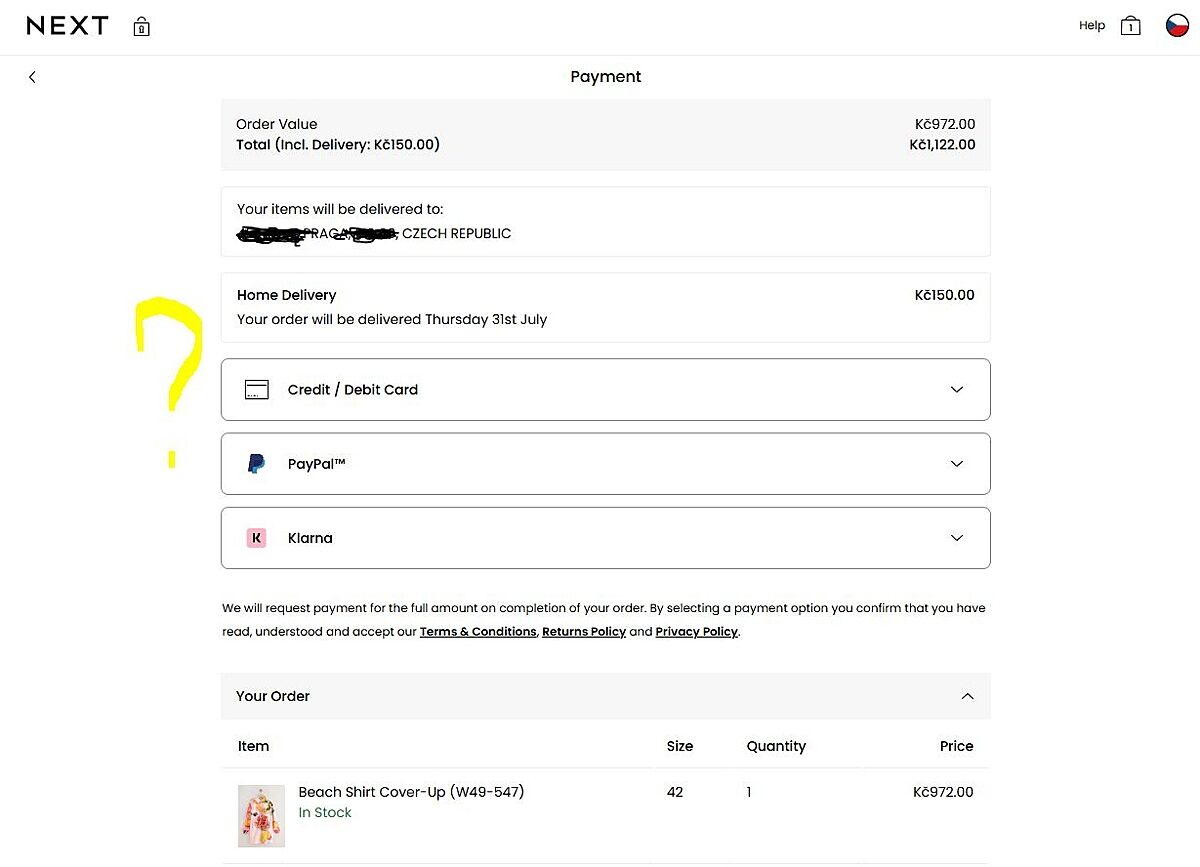Screen dimensions: 1200x867
Task: Click the PayPal logo icon
Action: pyautogui.click(x=256, y=464)
